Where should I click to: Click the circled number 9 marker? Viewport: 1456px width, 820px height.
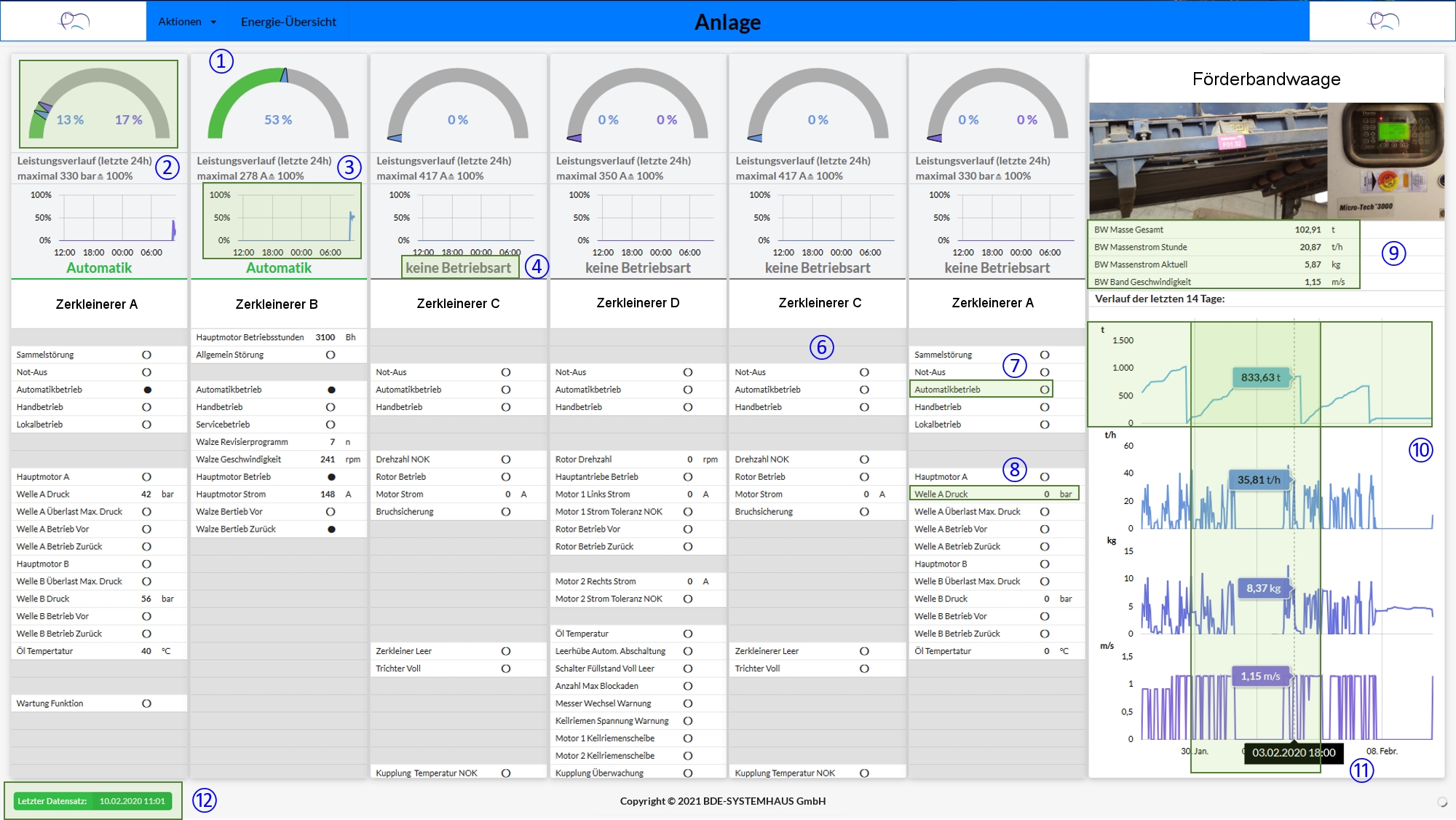click(x=1393, y=253)
